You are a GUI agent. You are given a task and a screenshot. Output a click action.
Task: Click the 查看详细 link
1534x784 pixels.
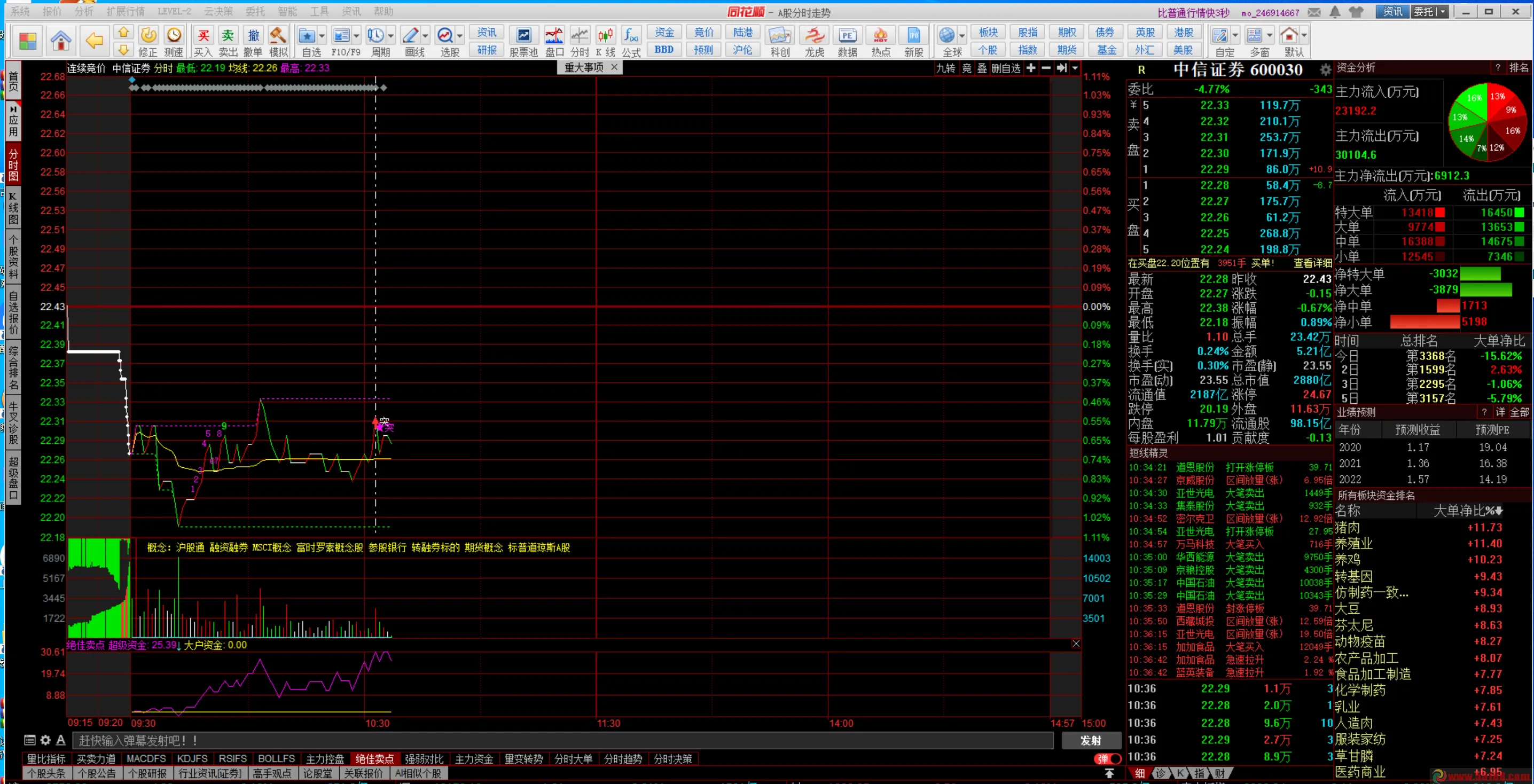click(1312, 263)
